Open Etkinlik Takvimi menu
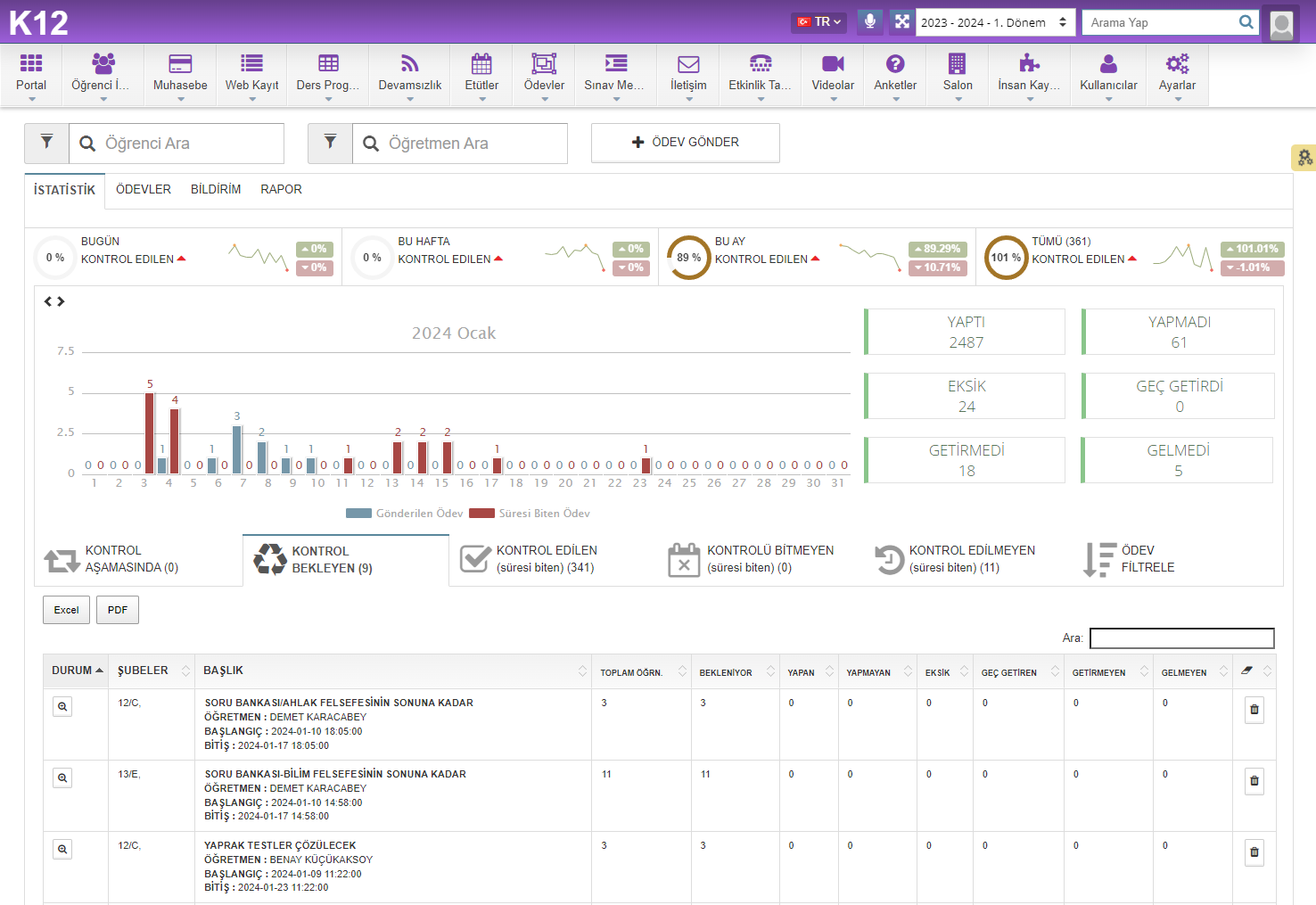 [x=761, y=74]
